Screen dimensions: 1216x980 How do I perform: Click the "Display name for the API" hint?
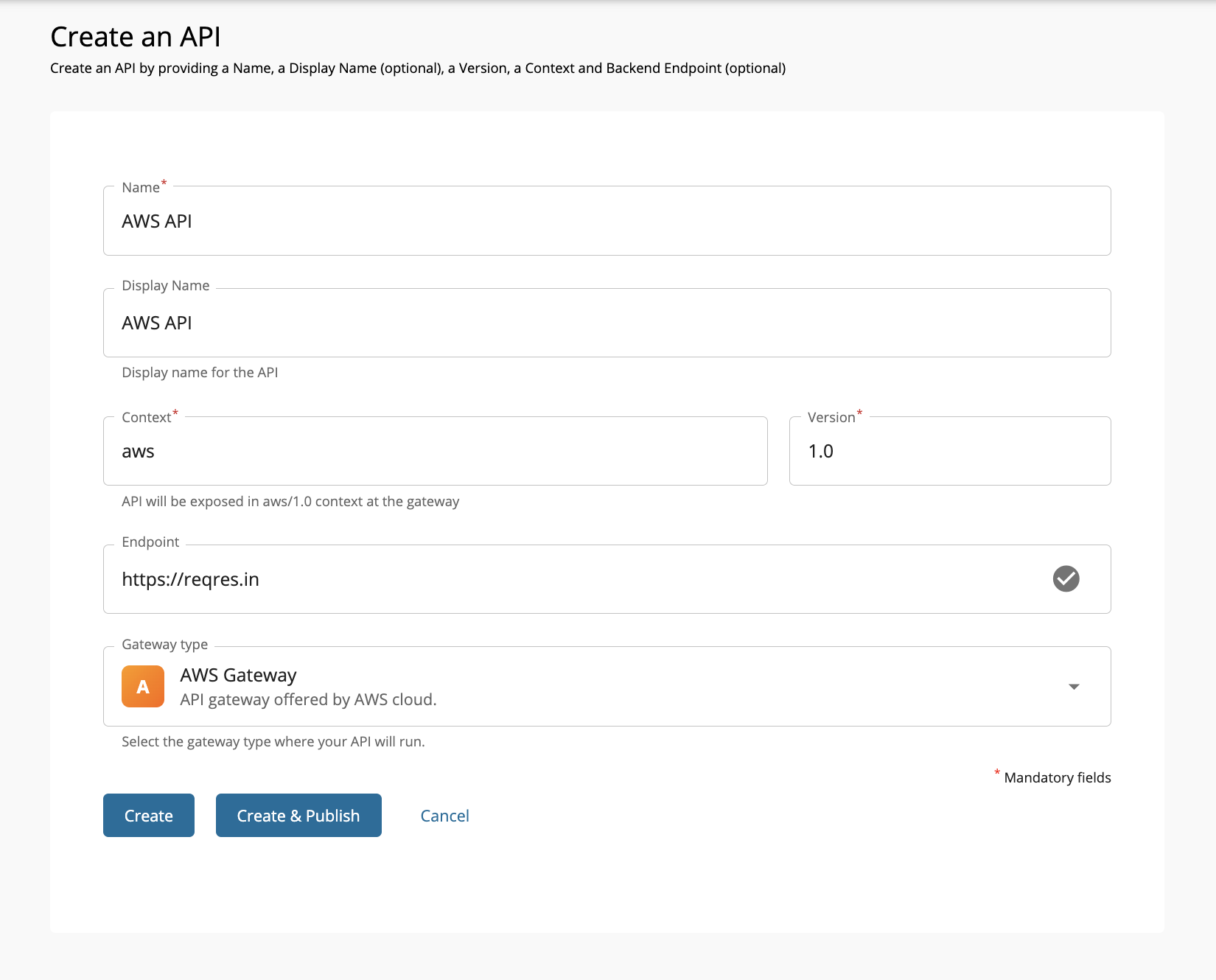(200, 373)
